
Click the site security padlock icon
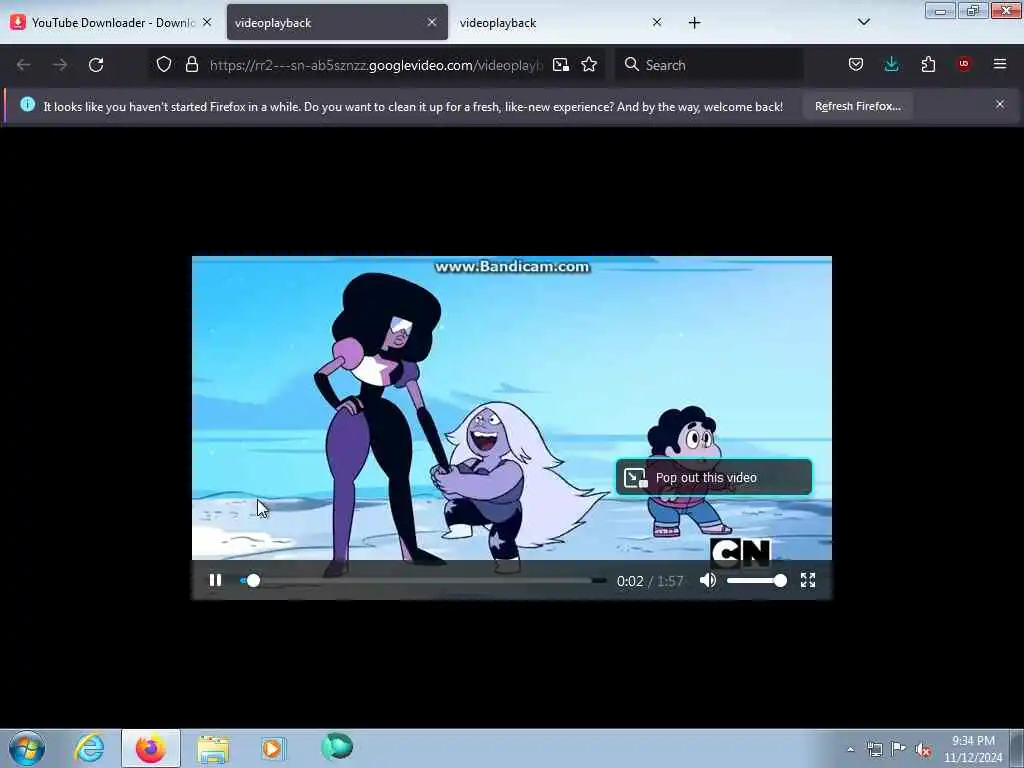pyautogui.click(x=191, y=65)
